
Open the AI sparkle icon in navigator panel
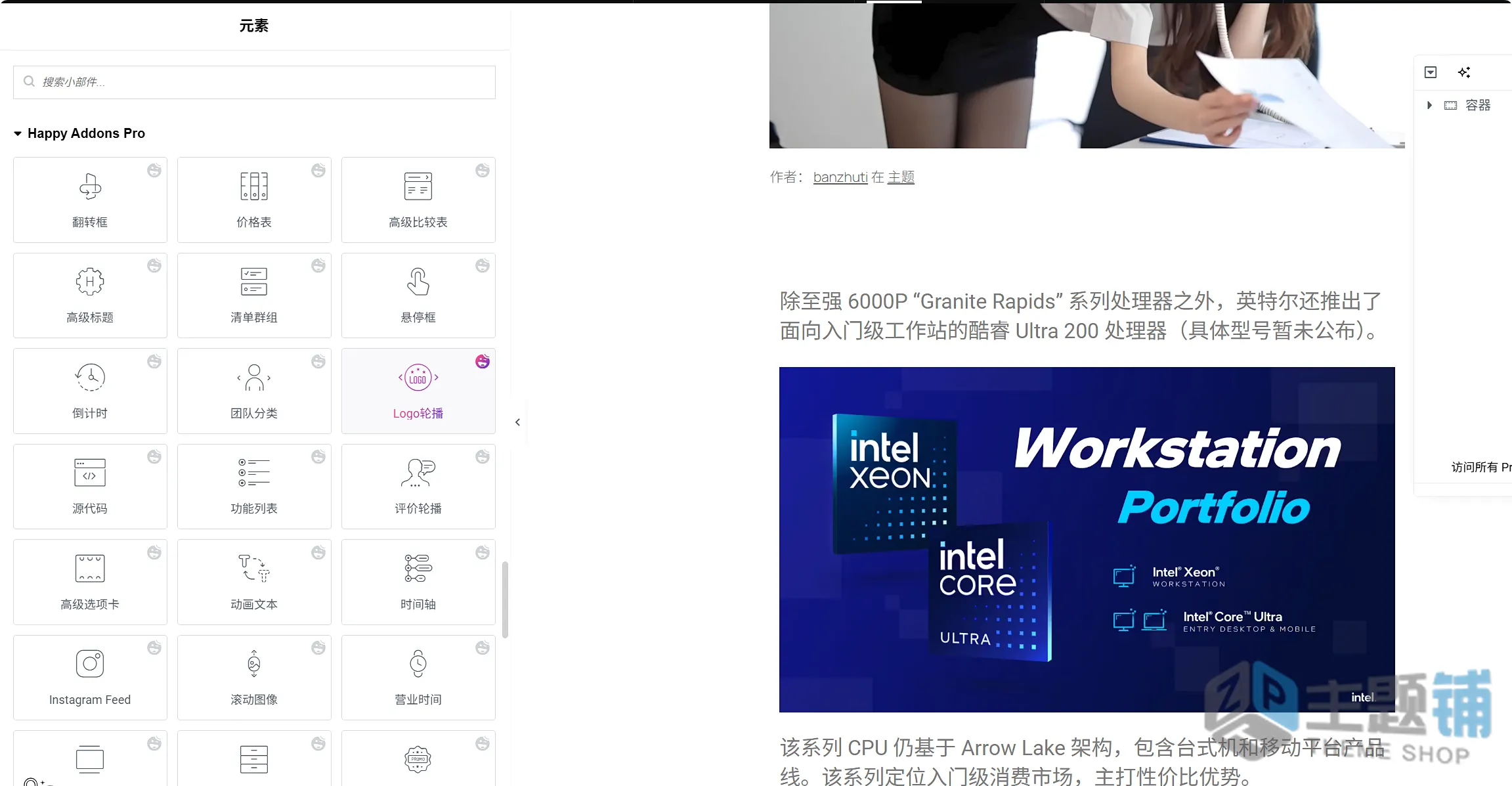(1464, 72)
